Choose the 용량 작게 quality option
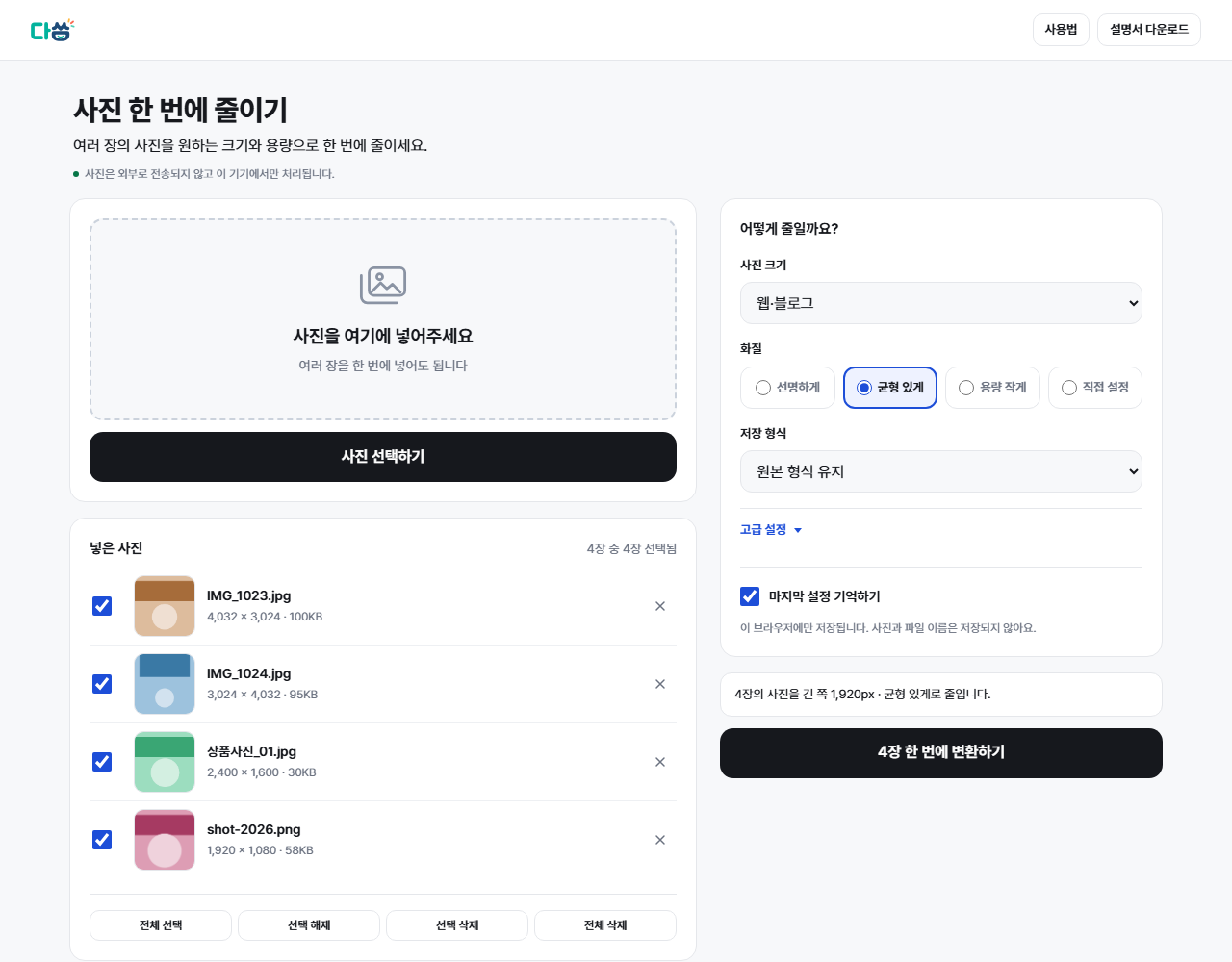The width and height of the screenshot is (1232, 962). click(x=992, y=388)
